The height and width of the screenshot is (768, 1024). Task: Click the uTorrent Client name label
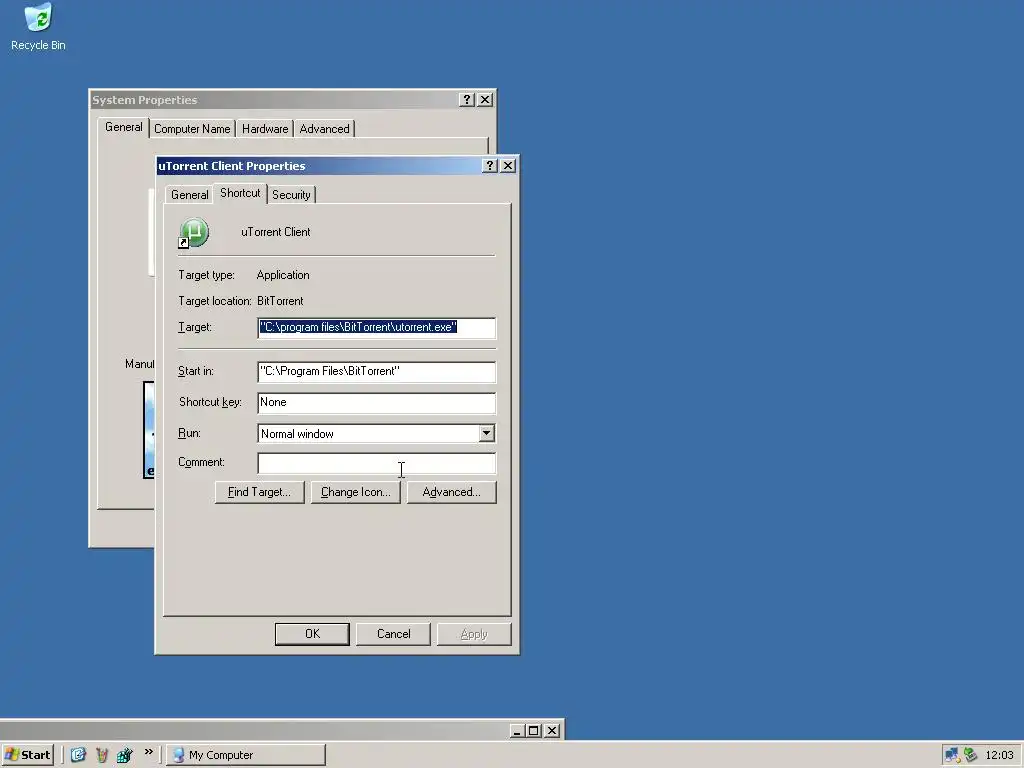point(276,232)
